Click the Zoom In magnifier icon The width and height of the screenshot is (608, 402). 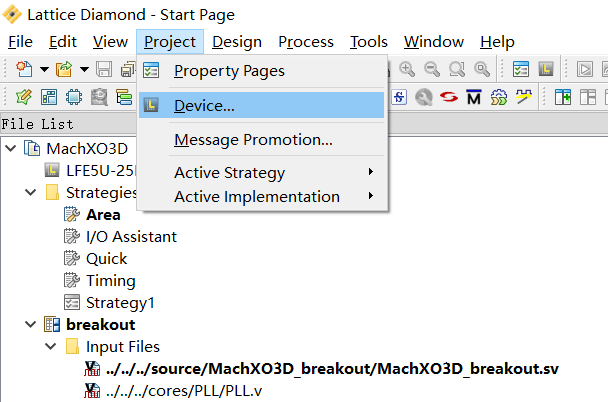click(407, 69)
